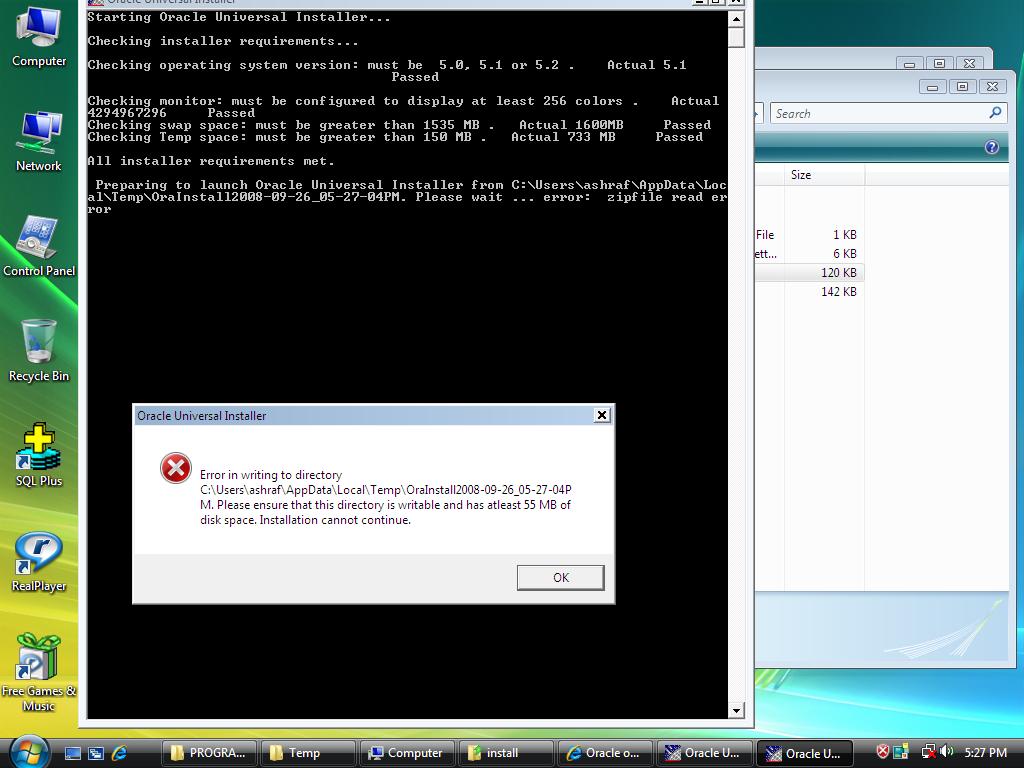Click the console scrollbar up arrow

pyautogui.click(x=736, y=19)
